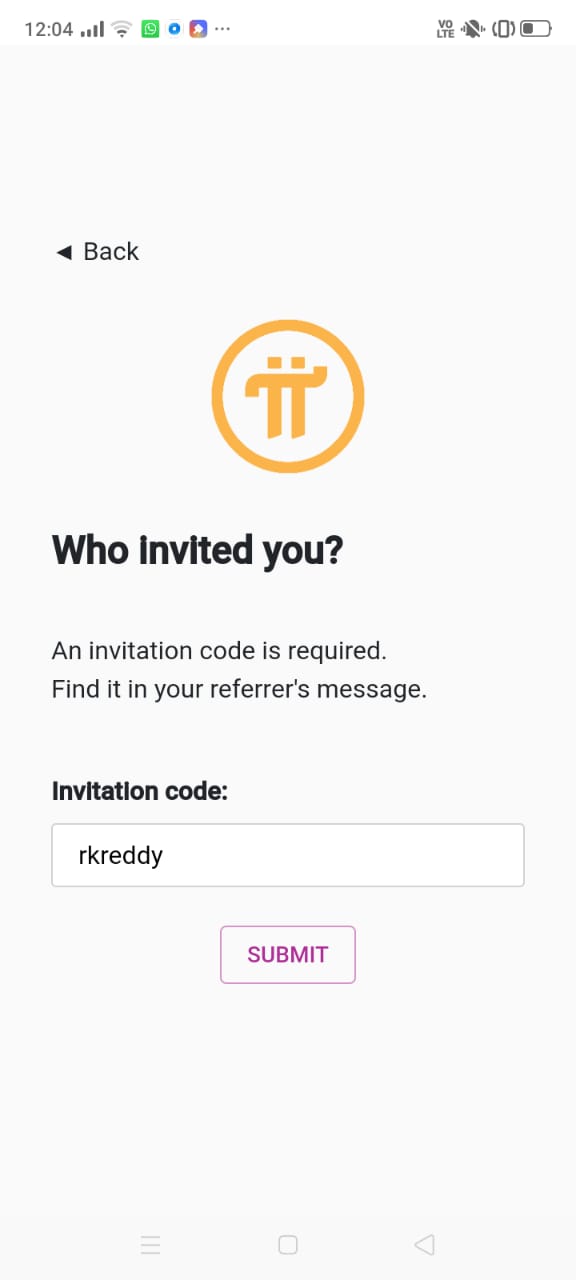Tap the three-dots more notifications indicator
576x1280 pixels.
222,29
